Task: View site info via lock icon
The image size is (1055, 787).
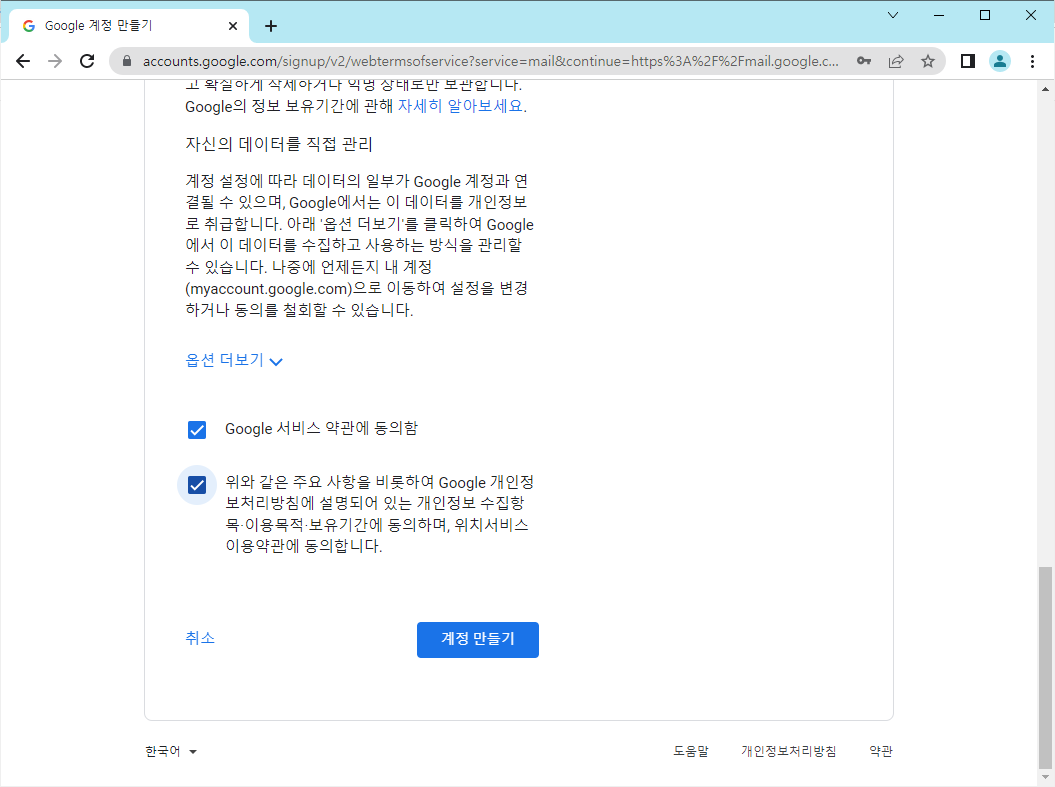Action: click(126, 61)
